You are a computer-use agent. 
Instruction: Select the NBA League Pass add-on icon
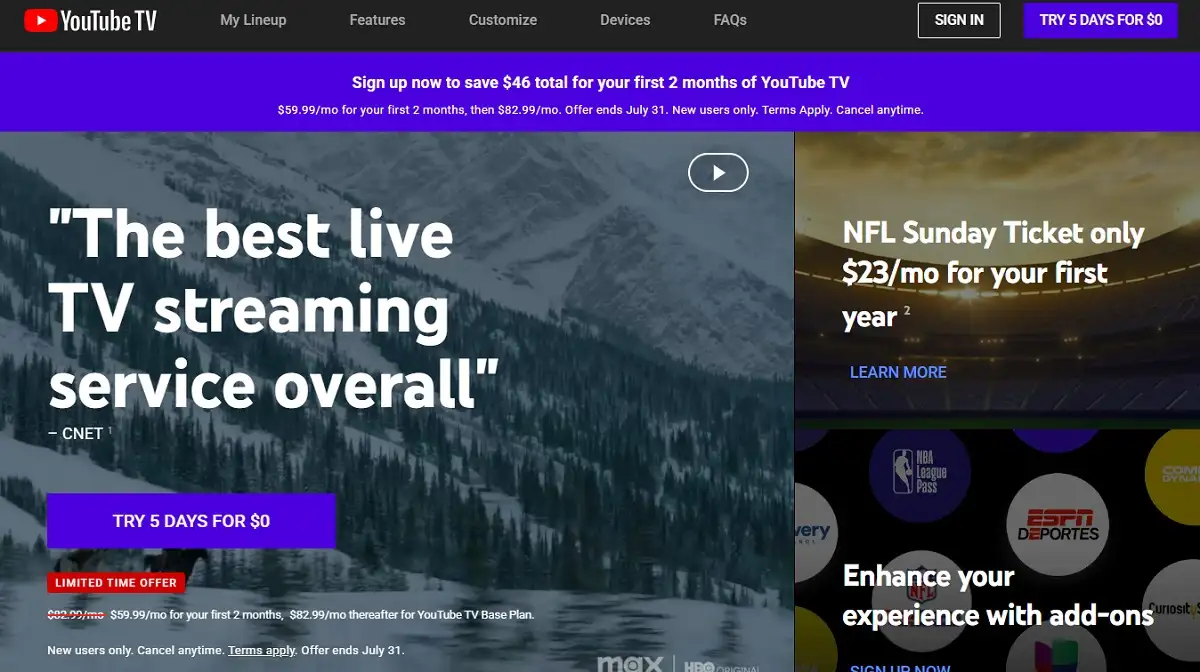pos(920,472)
